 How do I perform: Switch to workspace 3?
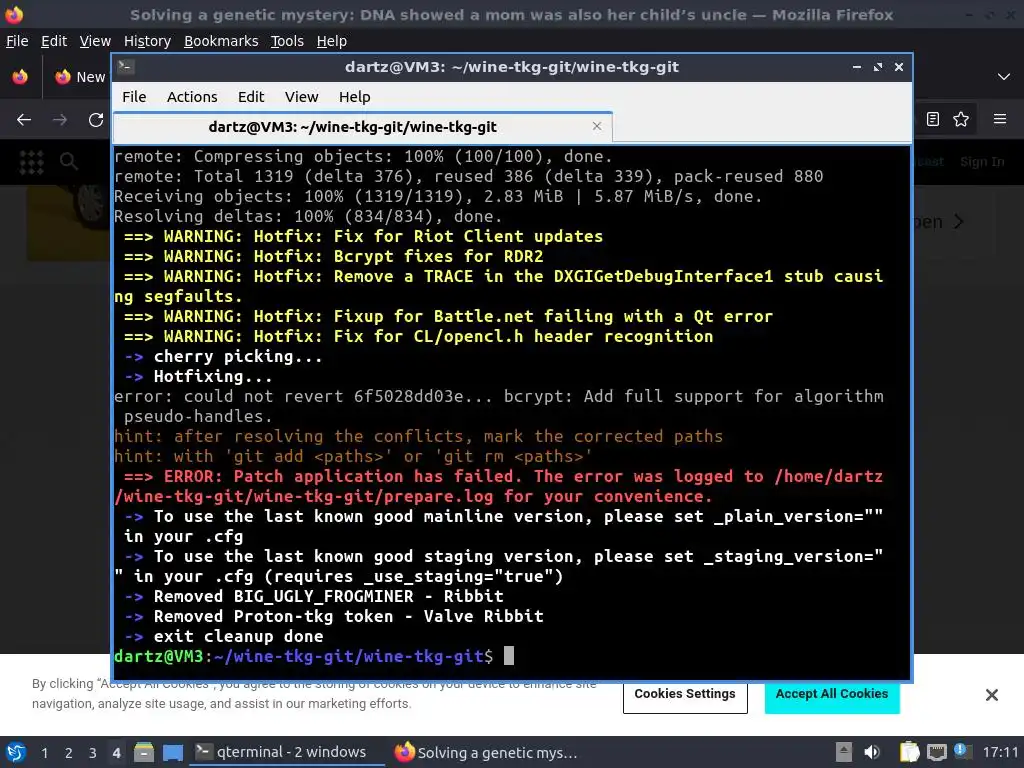click(x=93, y=753)
